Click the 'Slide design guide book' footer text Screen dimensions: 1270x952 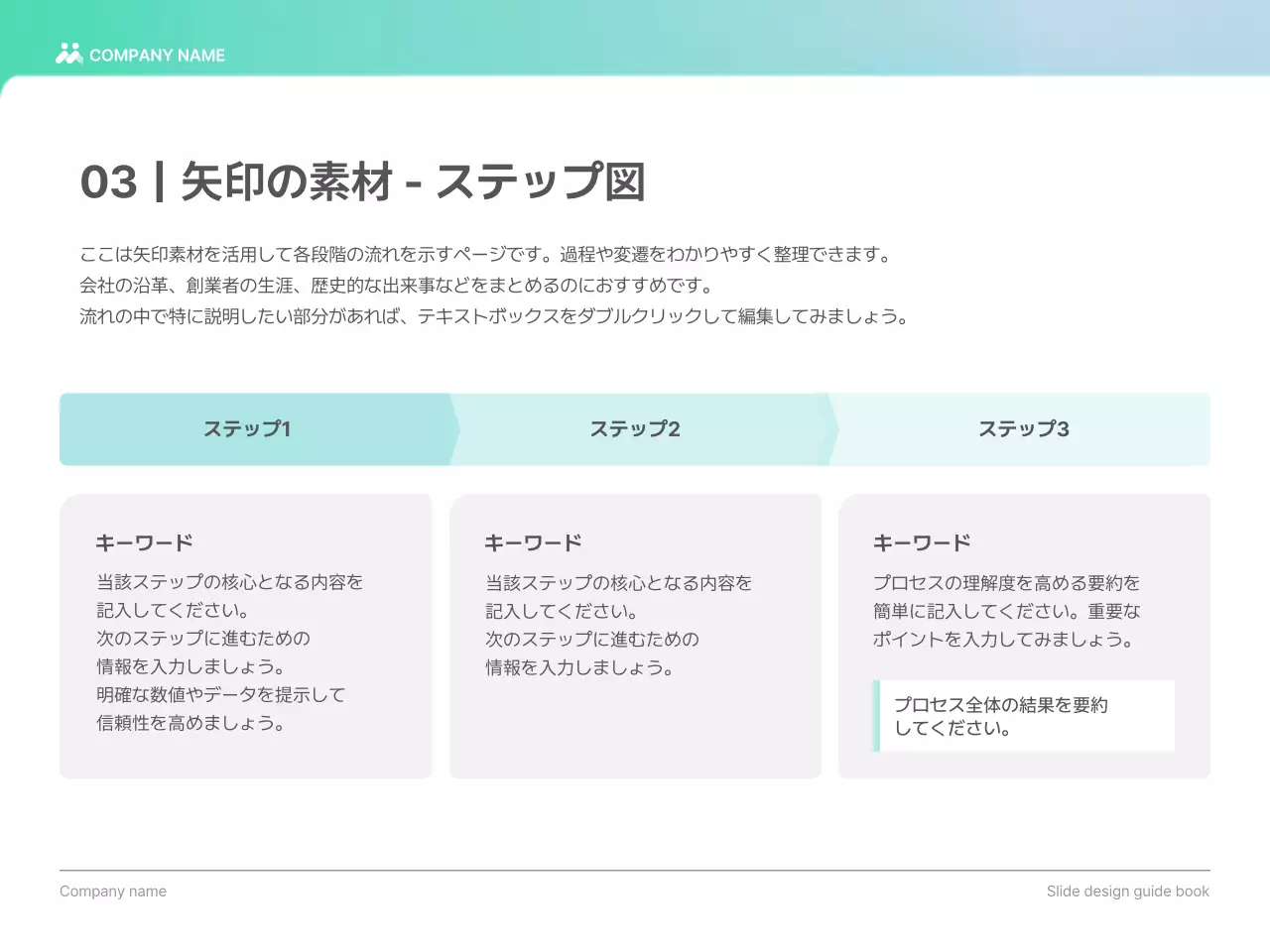tap(1127, 892)
